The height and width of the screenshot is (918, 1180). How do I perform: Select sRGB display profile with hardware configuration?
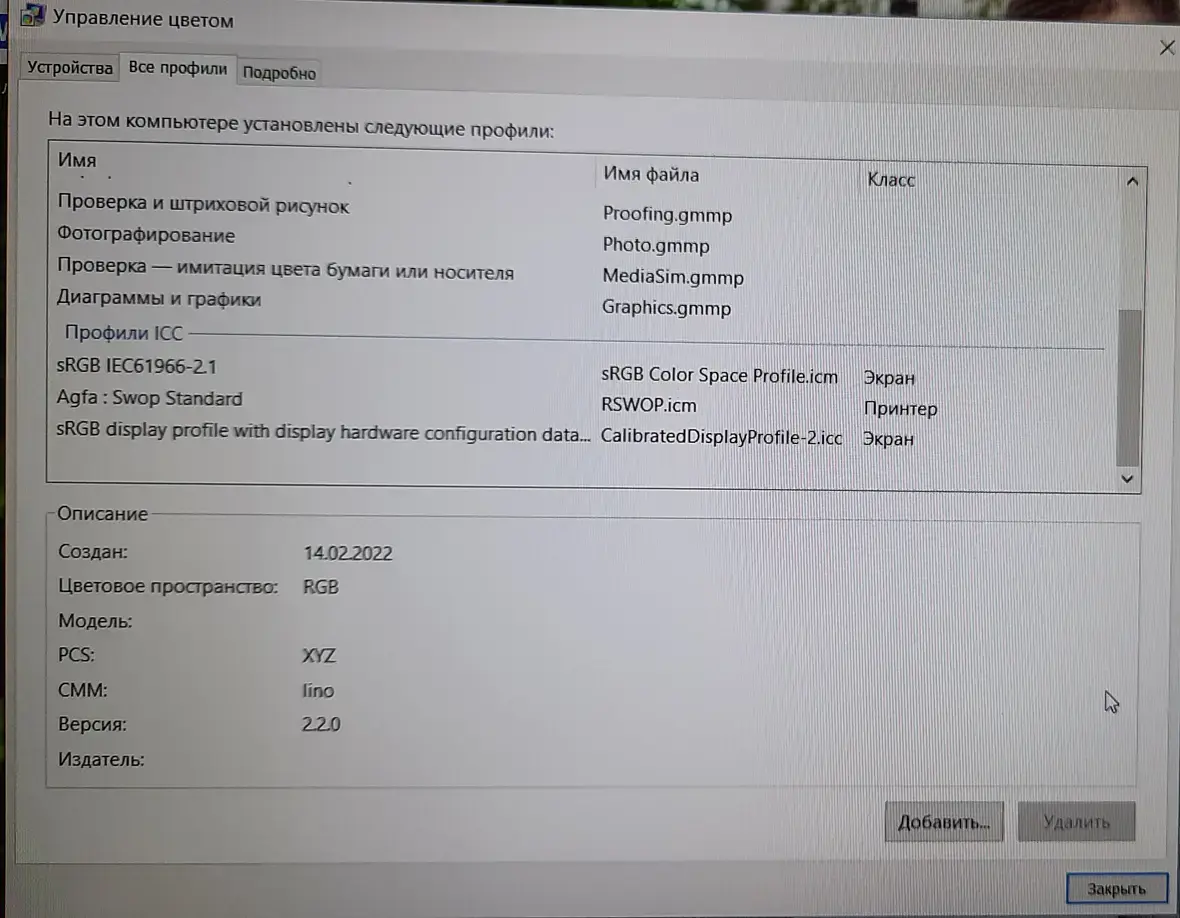coord(323,432)
